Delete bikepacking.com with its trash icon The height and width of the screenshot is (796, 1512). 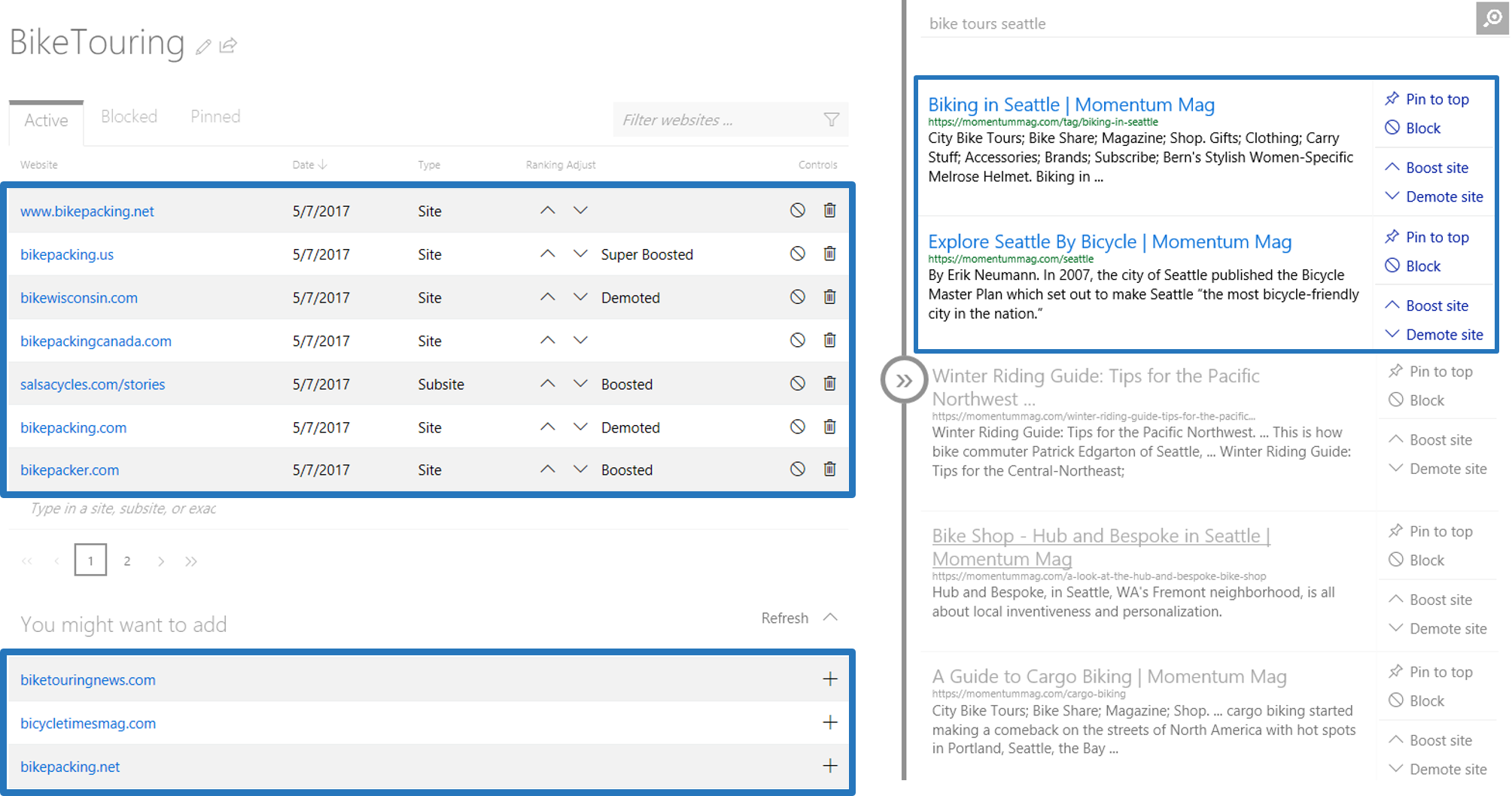point(829,427)
